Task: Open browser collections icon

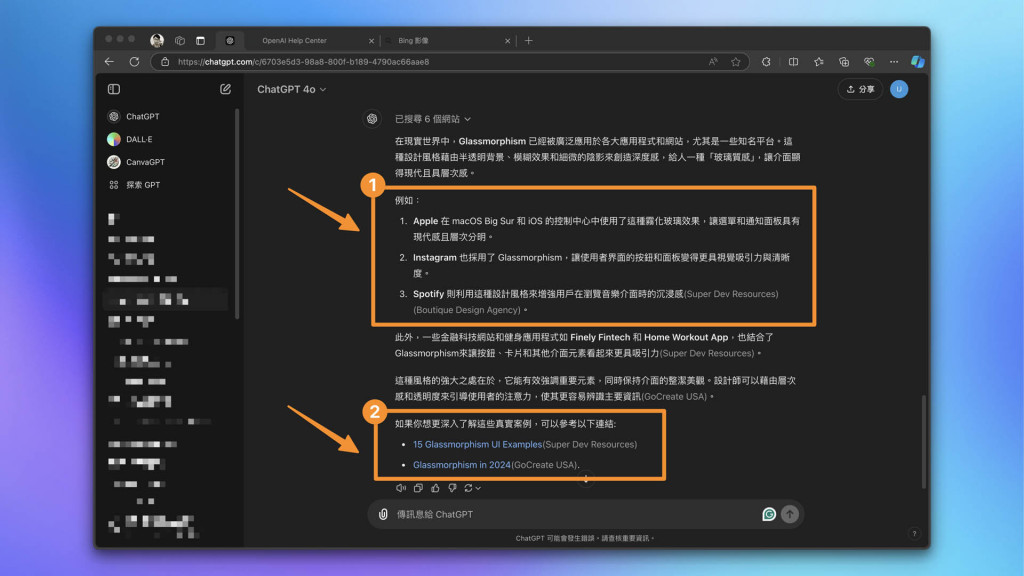Action: click(x=844, y=61)
